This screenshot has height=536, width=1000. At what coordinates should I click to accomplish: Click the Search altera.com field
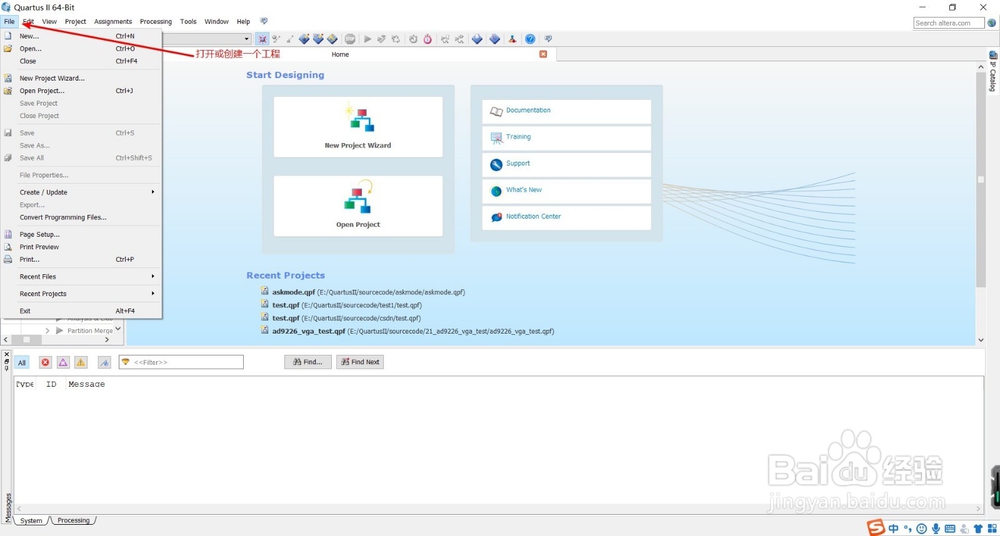point(948,23)
